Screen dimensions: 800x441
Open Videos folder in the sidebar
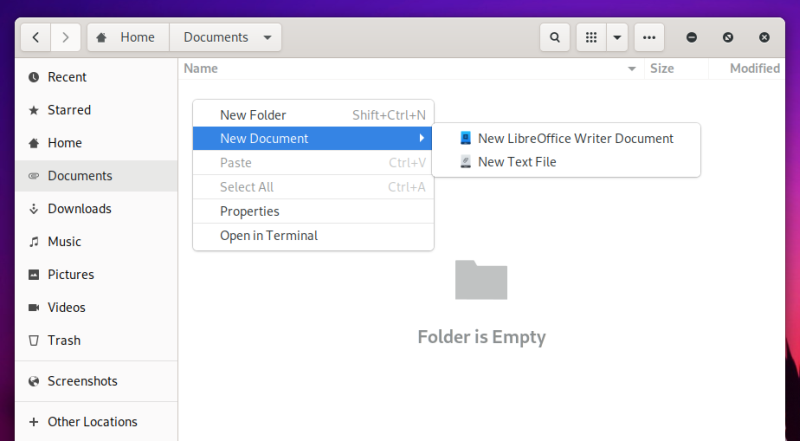coord(96,308)
